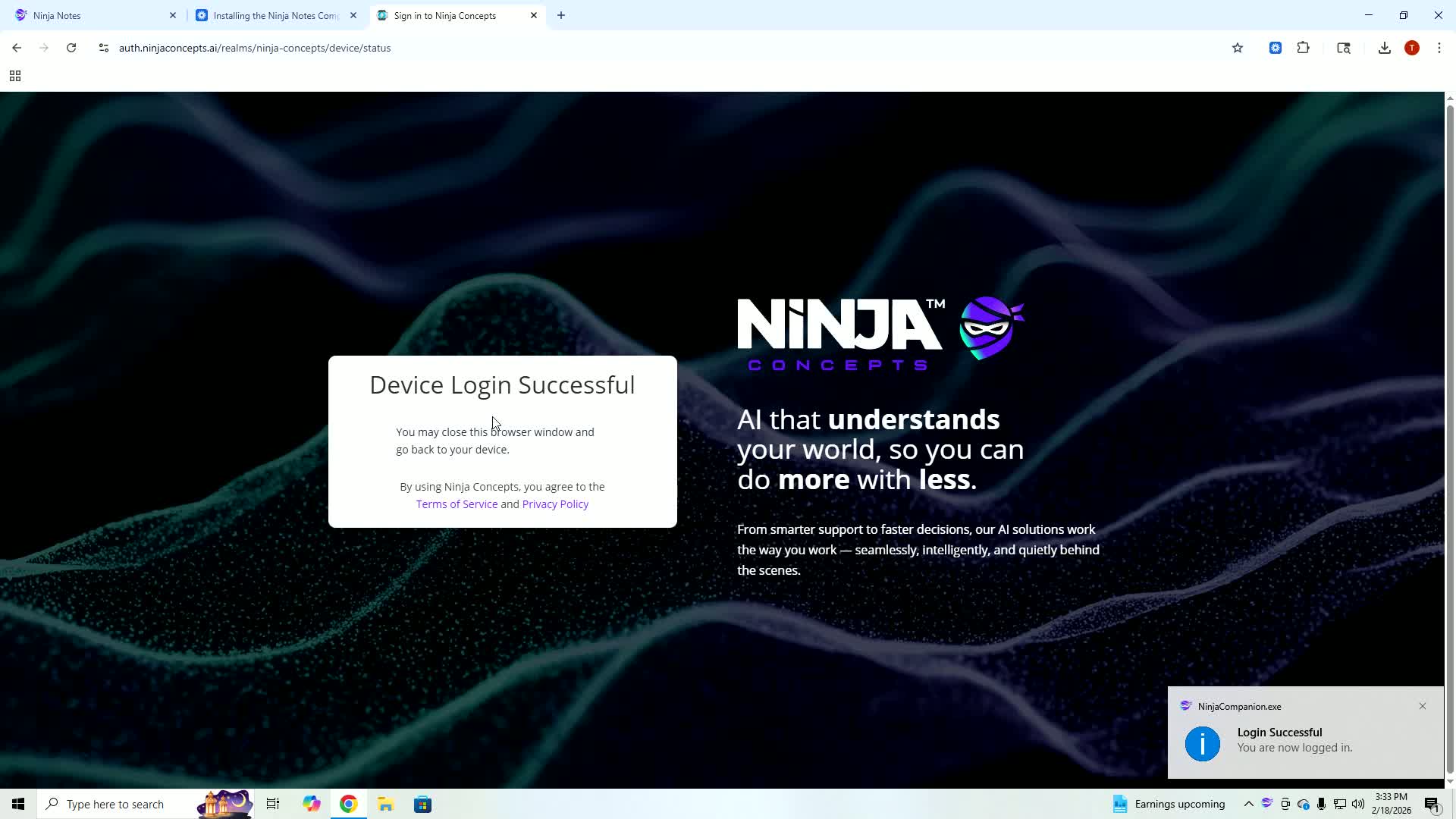Open the volume control in the tray
The width and height of the screenshot is (1456, 819).
click(1358, 804)
